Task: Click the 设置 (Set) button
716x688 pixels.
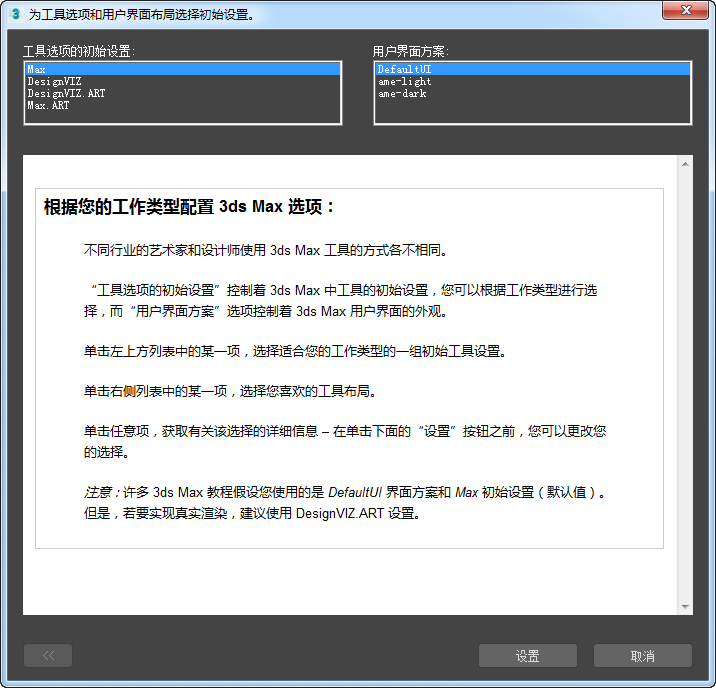Action: [528, 656]
